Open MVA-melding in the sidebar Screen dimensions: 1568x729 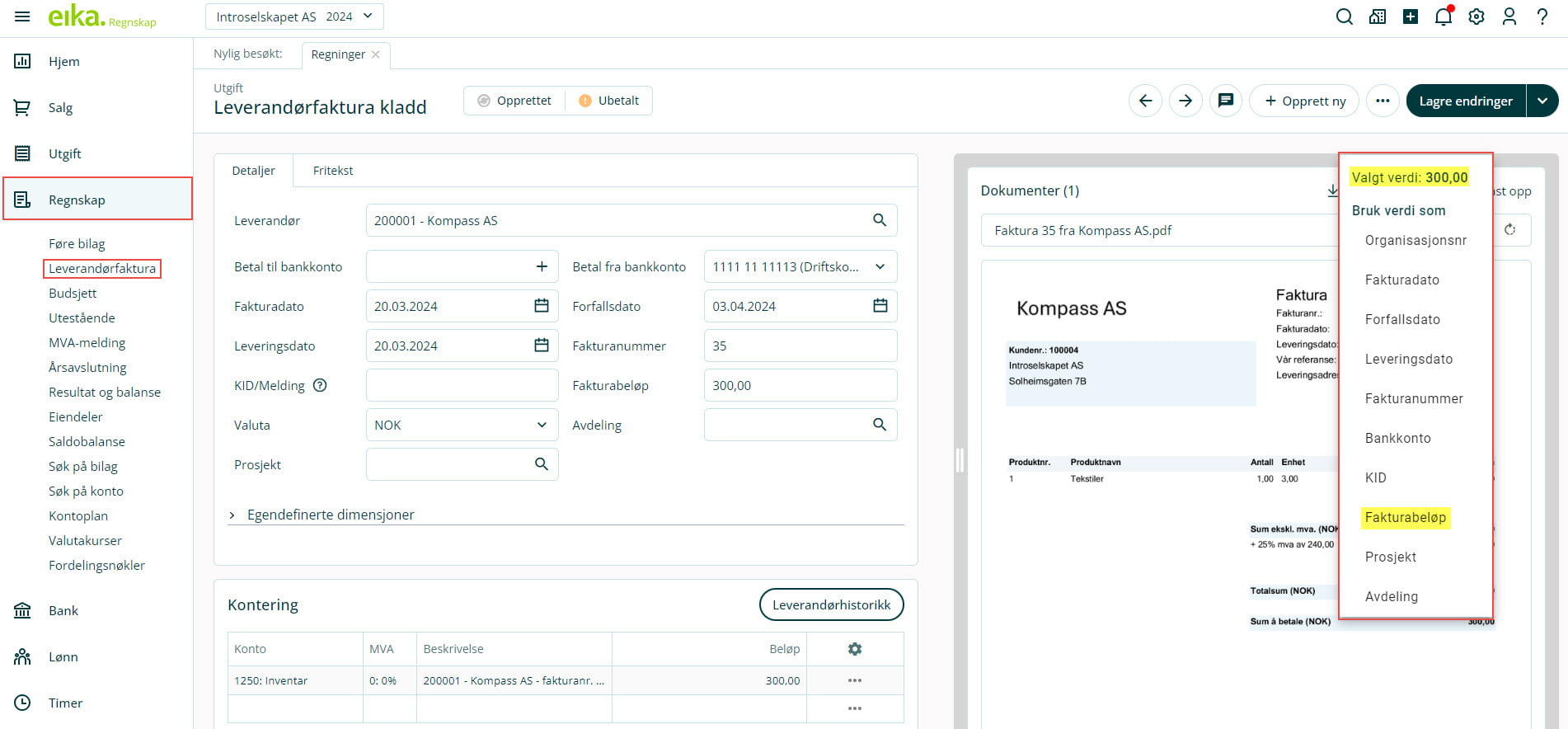point(87,342)
